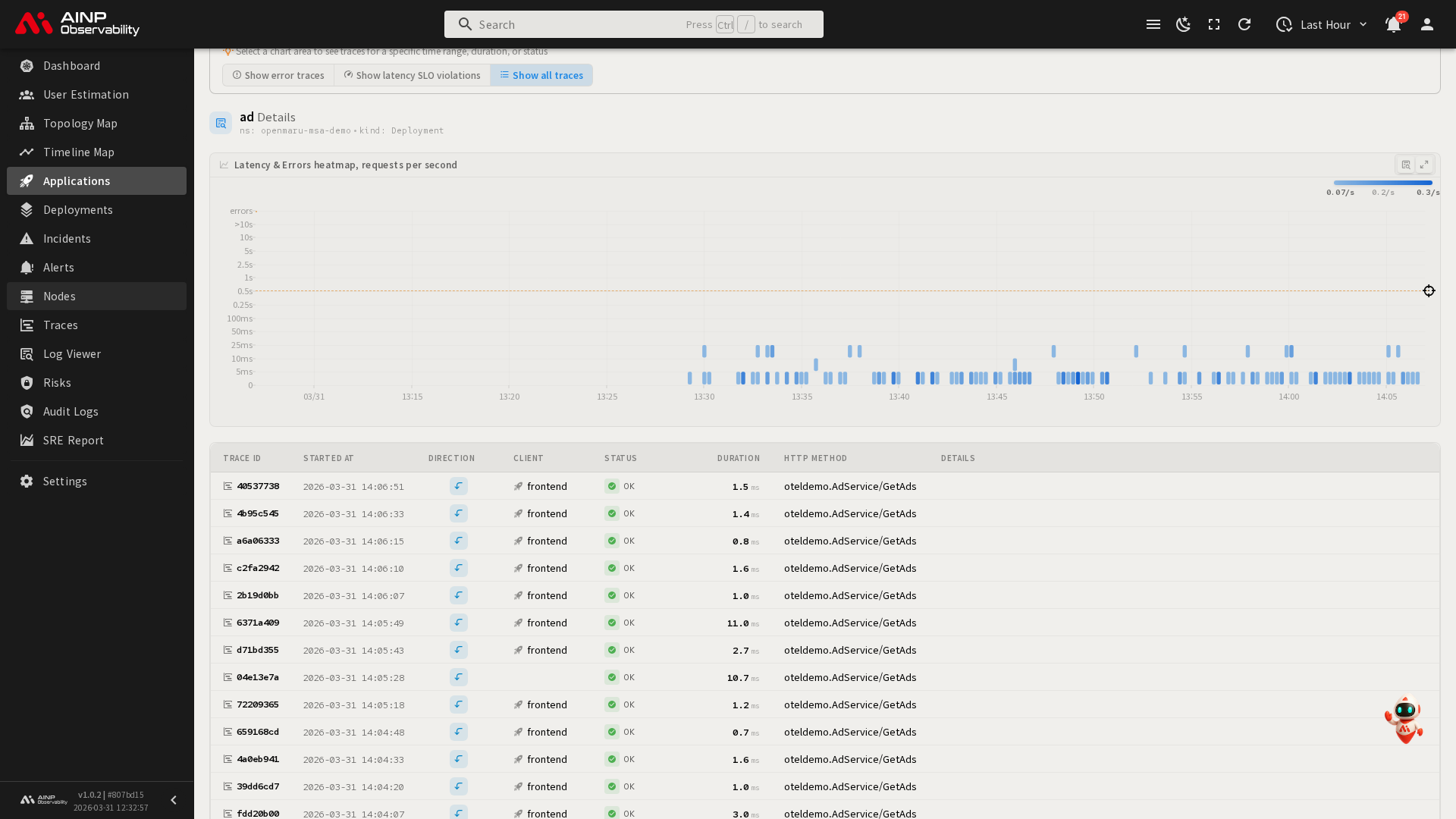
Task: Collapse the sidebar with the chevron arrow
Action: [x=174, y=800]
